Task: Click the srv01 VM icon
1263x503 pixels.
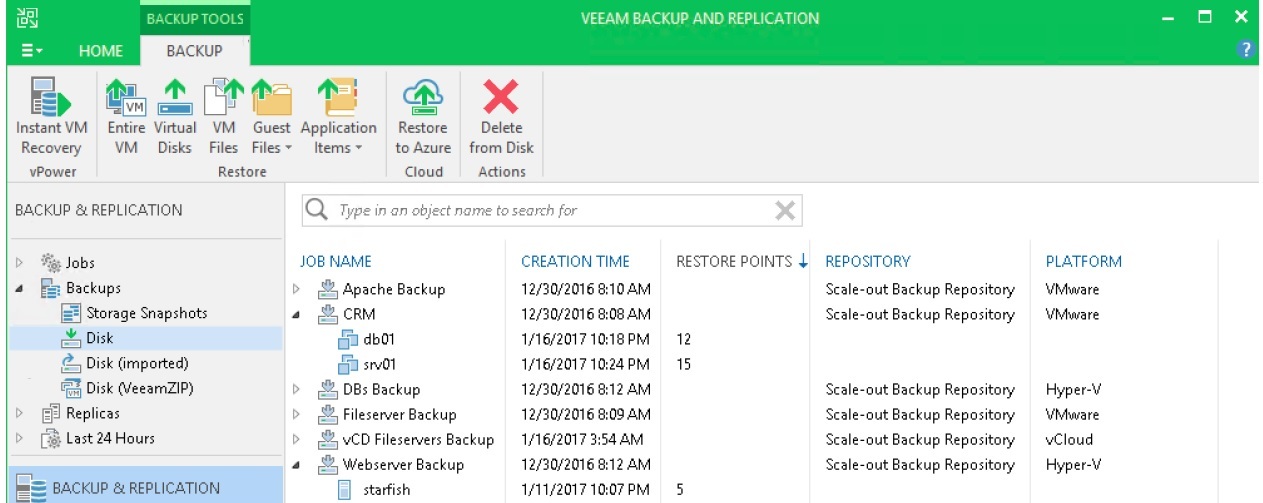Action: click(348, 364)
